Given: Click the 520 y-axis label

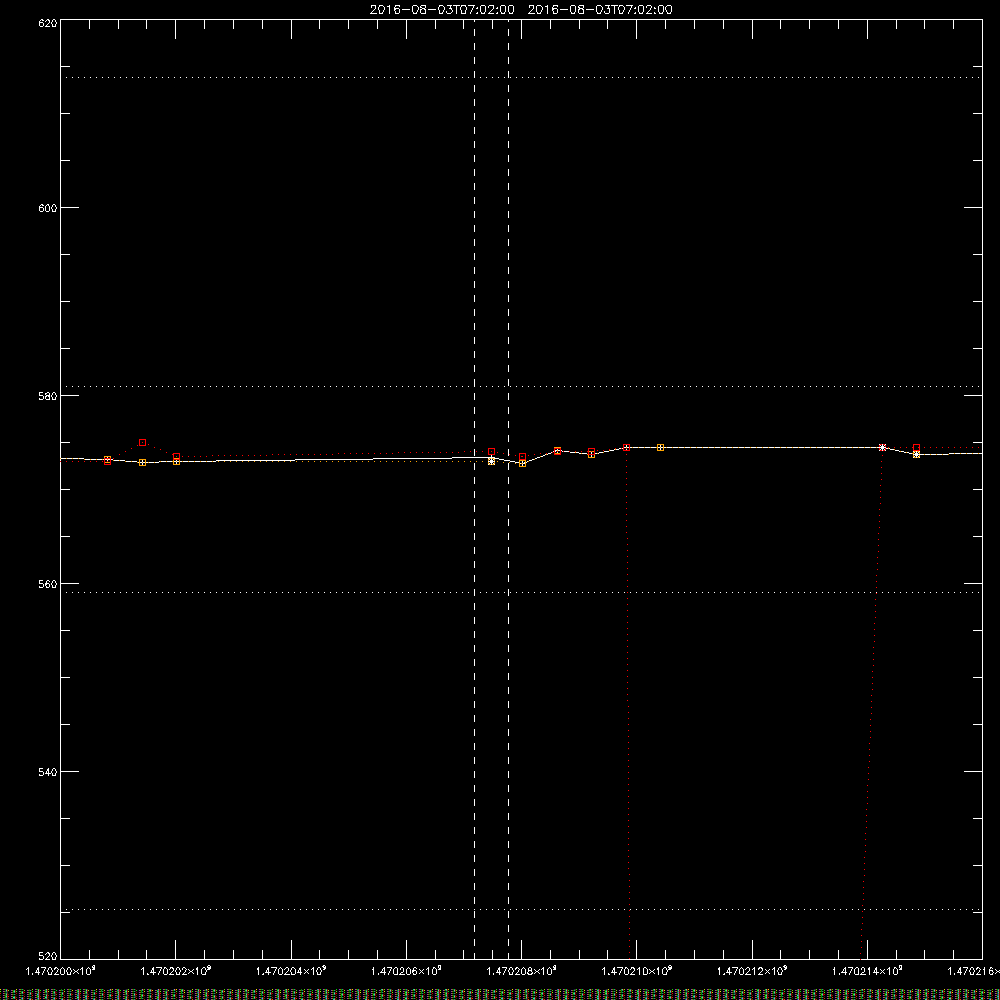Looking at the screenshot, I should (x=48, y=956).
